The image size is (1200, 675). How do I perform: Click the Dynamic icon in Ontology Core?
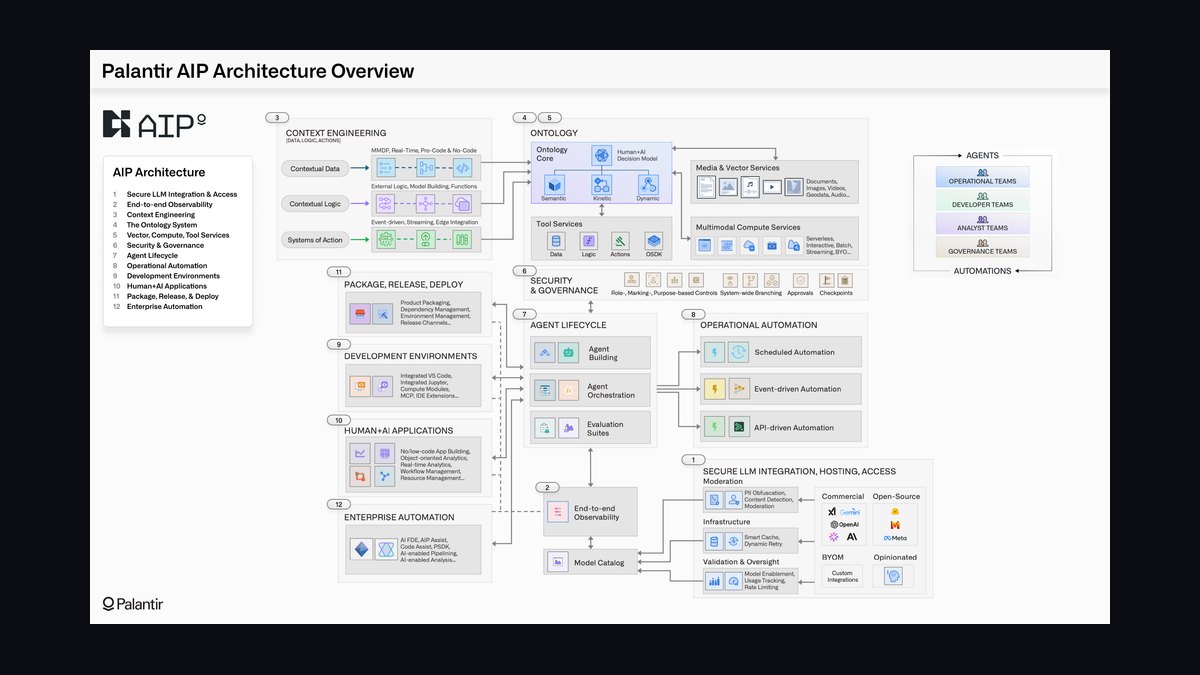pyautogui.click(x=648, y=184)
